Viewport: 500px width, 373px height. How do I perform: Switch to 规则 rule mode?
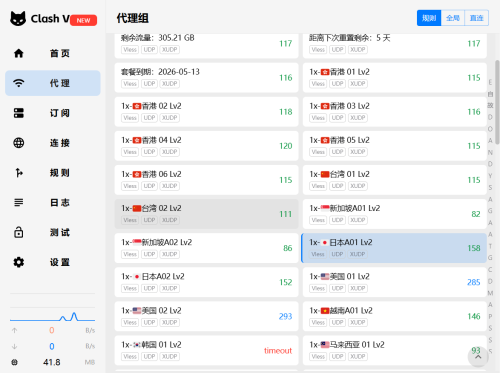429,18
